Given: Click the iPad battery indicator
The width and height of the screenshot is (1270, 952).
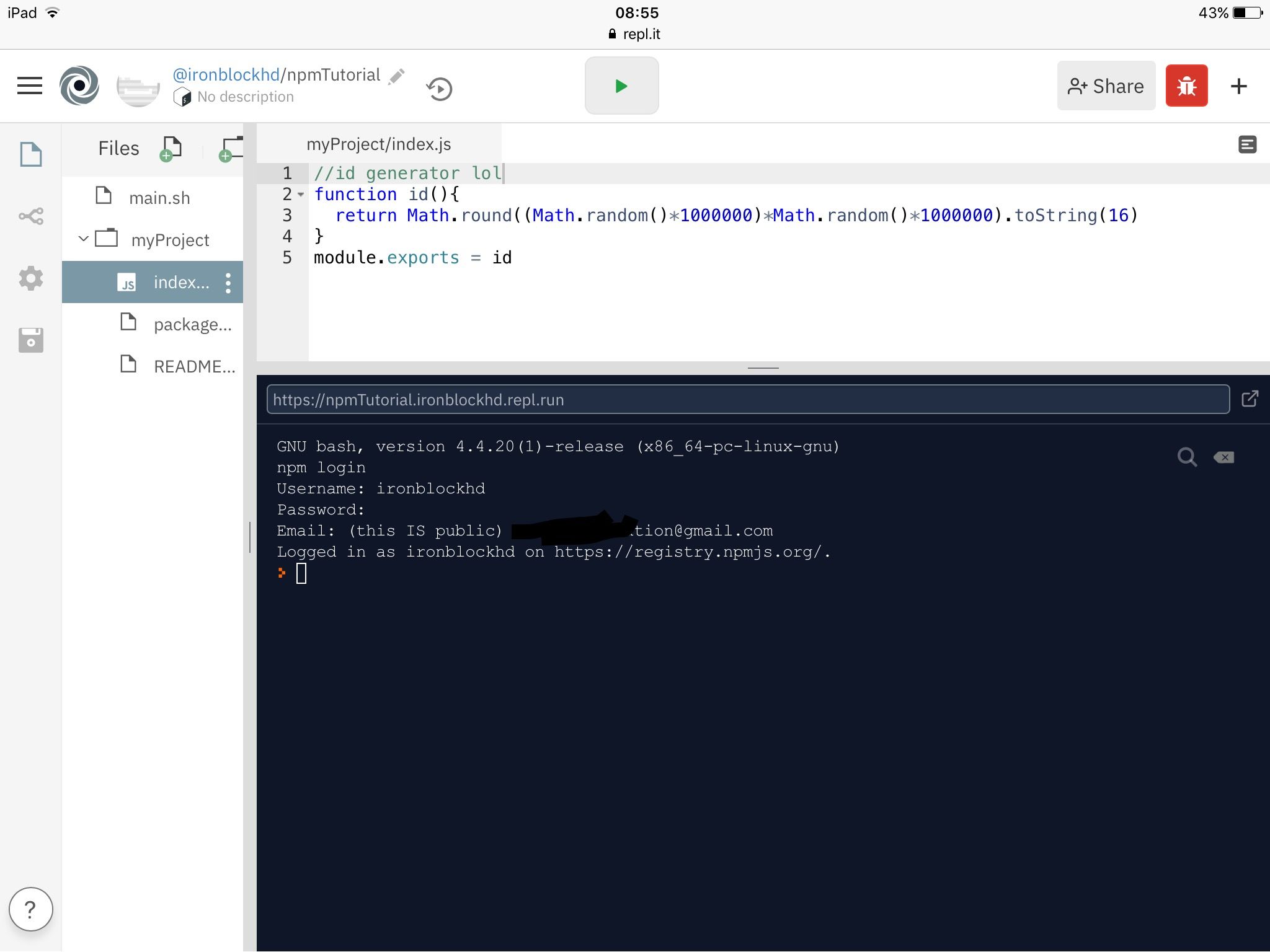Looking at the screenshot, I should point(1248,13).
